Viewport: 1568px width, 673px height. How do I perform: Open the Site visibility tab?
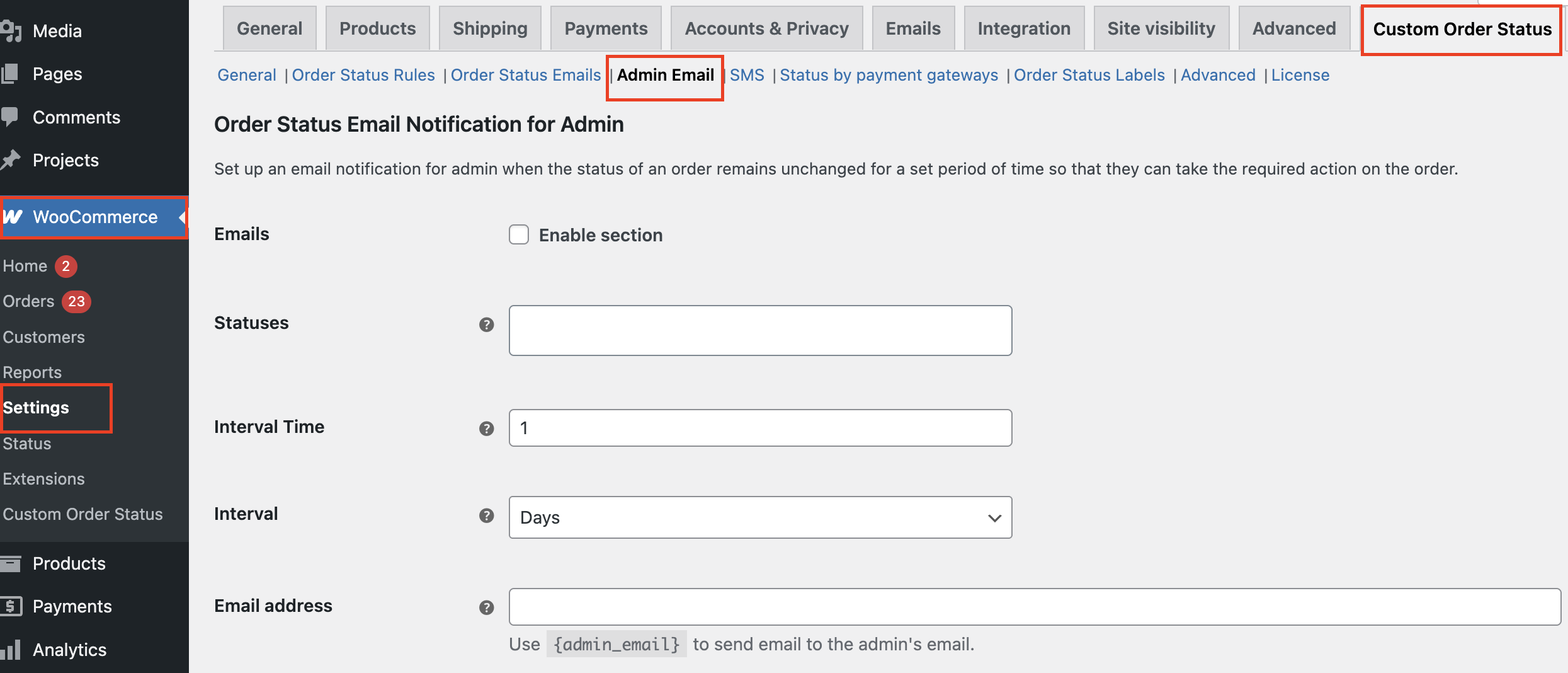click(x=1161, y=28)
